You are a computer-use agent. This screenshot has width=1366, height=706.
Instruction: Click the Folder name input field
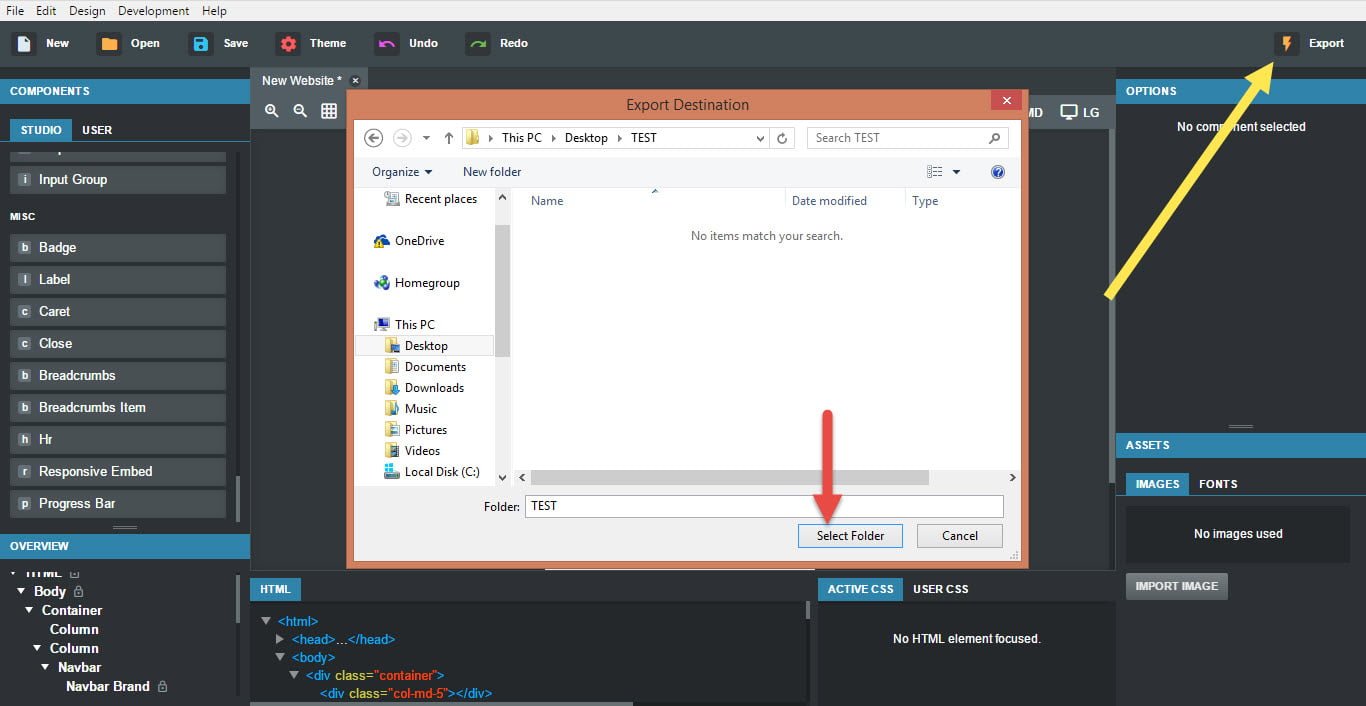click(x=763, y=506)
